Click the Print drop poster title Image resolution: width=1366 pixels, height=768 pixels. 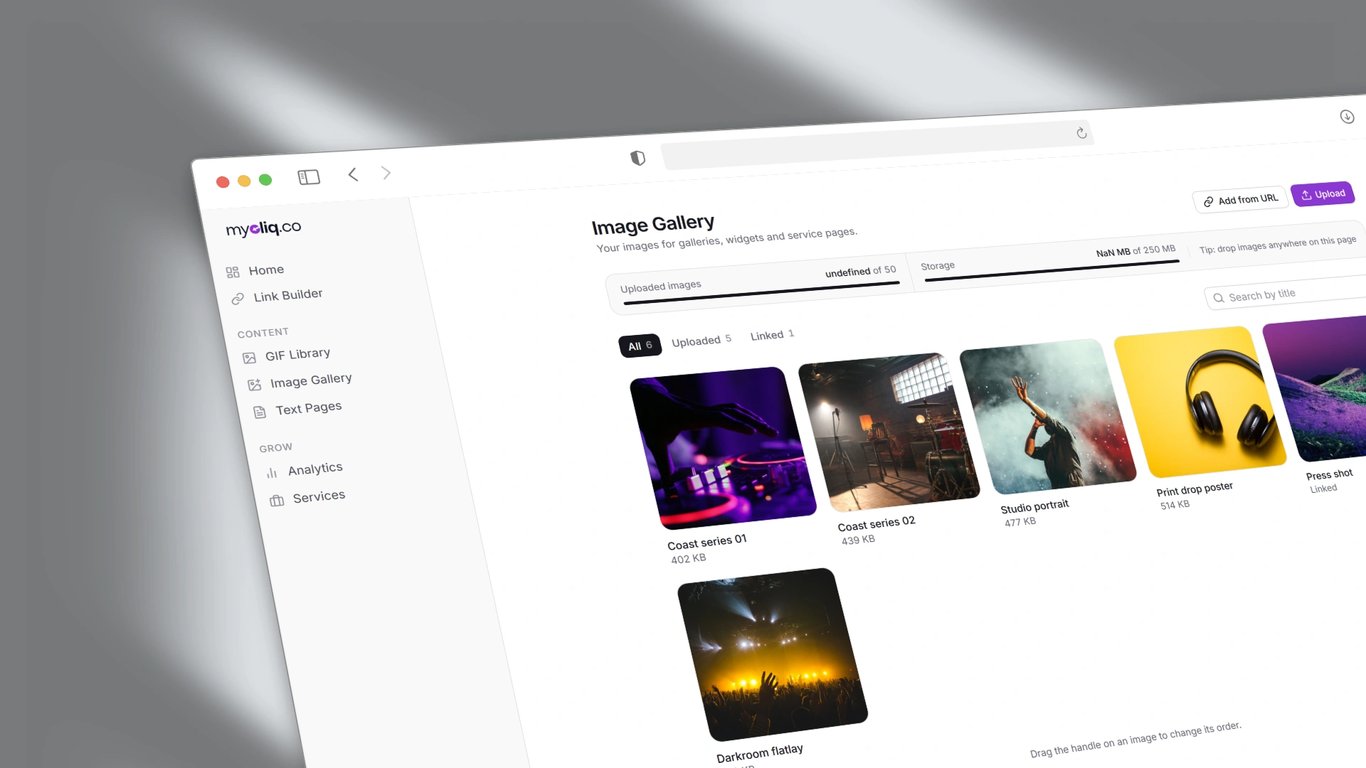point(1195,490)
